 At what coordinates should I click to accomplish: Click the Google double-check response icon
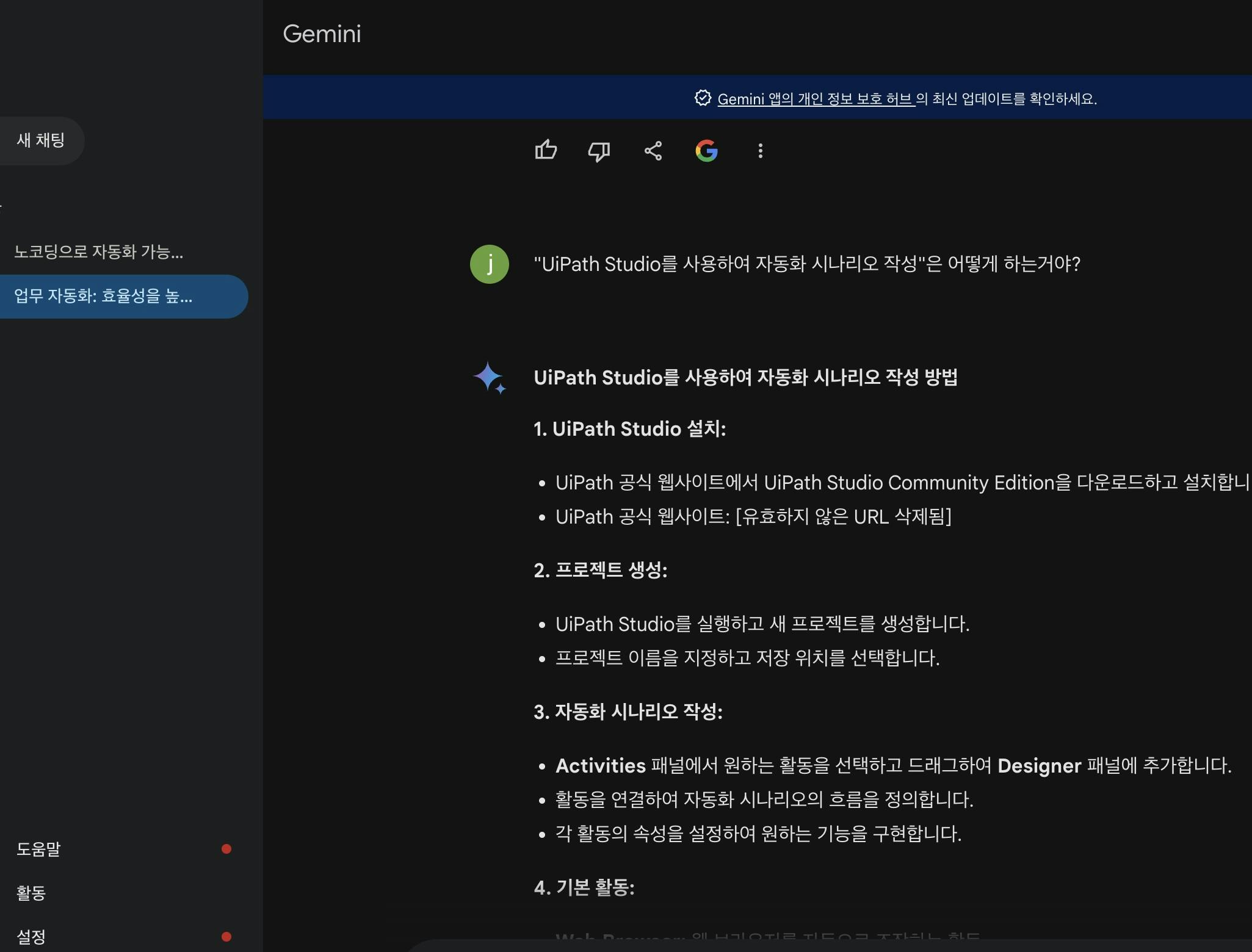pyautogui.click(x=706, y=151)
